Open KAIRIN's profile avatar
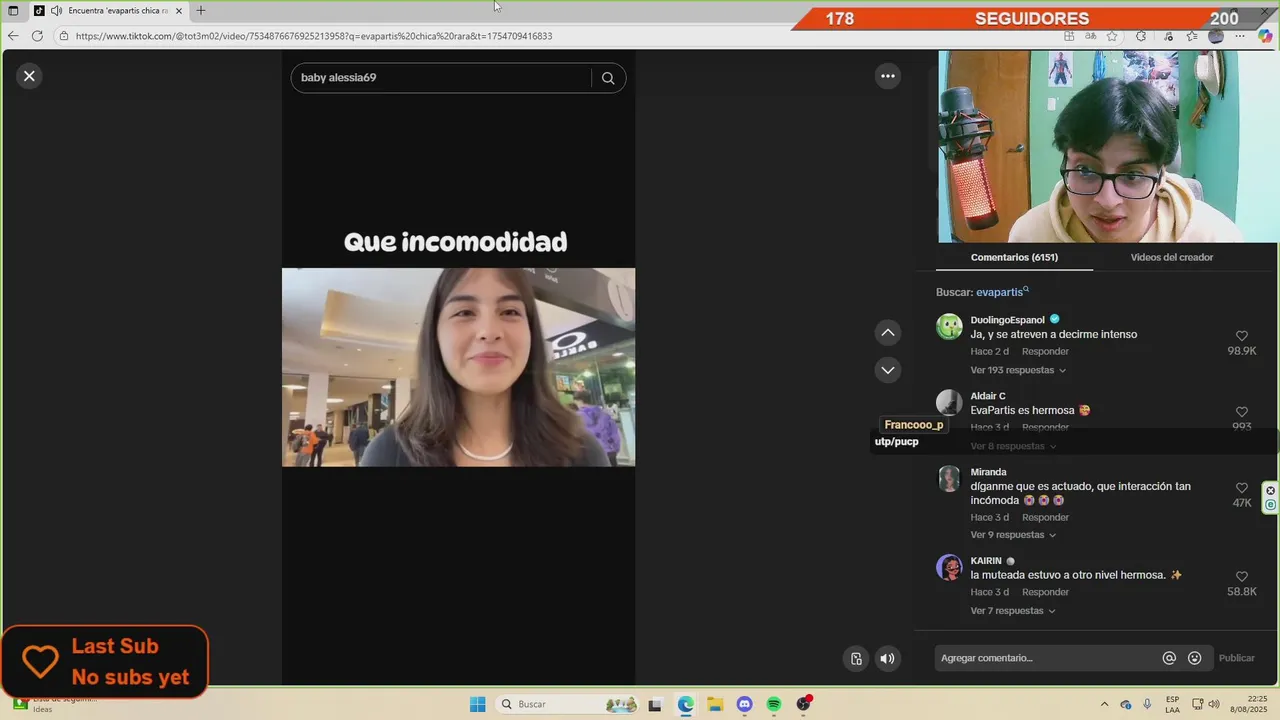The width and height of the screenshot is (1280, 720). [949, 568]
